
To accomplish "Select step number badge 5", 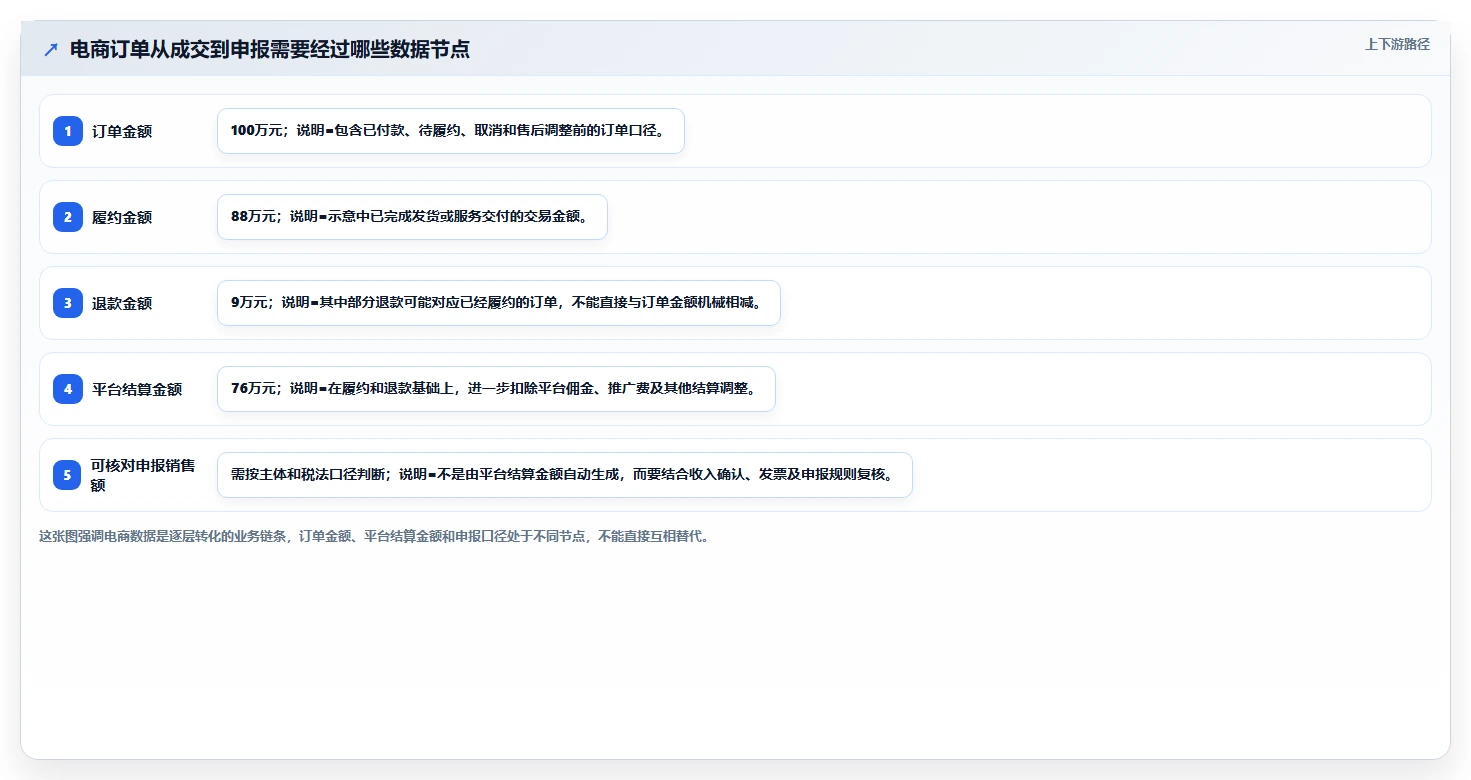I will pos(68,475).
